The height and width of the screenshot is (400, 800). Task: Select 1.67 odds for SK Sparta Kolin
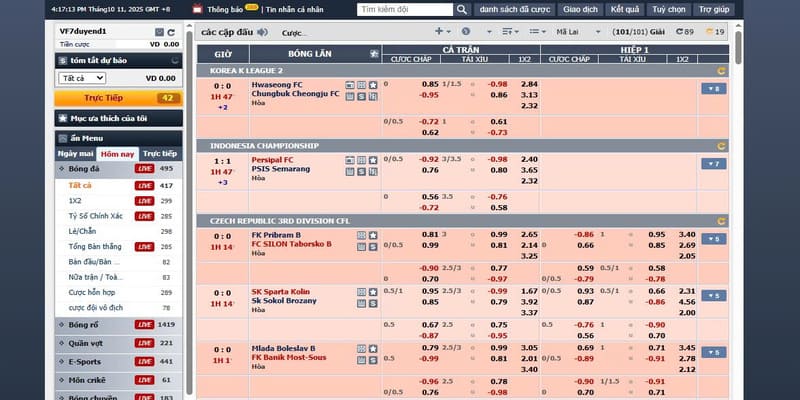click(529, 291)
